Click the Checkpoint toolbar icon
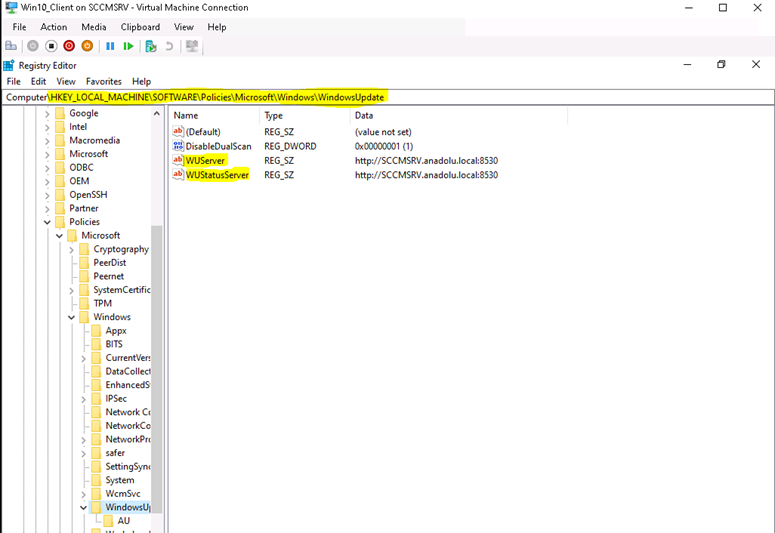The height and width of the screenshot is (533, 775). coord(151,46)
